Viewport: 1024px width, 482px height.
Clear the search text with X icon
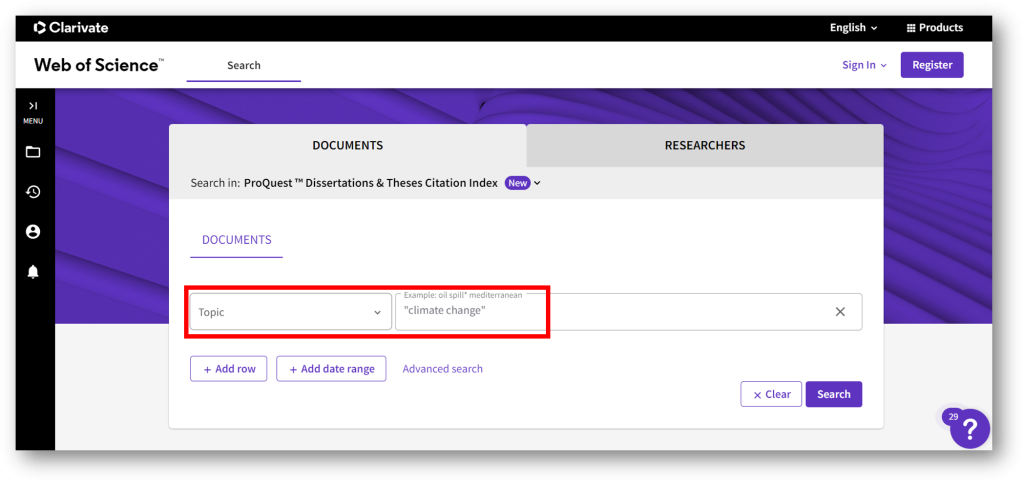click(840, 312)
